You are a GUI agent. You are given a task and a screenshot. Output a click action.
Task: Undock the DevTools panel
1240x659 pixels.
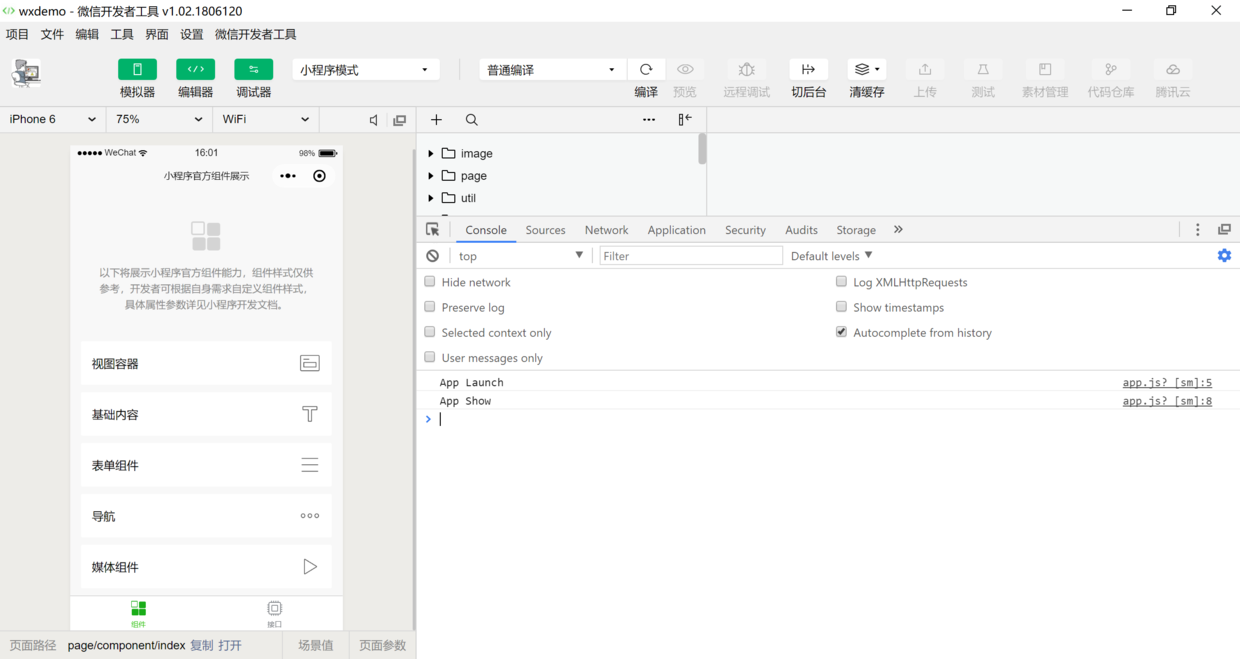coord(1224,229)
